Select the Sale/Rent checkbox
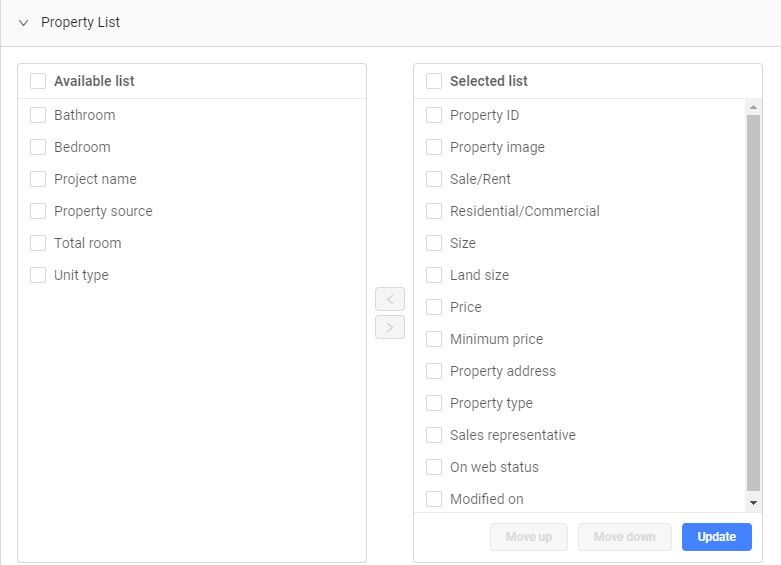This screenshot has width=781, height=565. [434, 179]
